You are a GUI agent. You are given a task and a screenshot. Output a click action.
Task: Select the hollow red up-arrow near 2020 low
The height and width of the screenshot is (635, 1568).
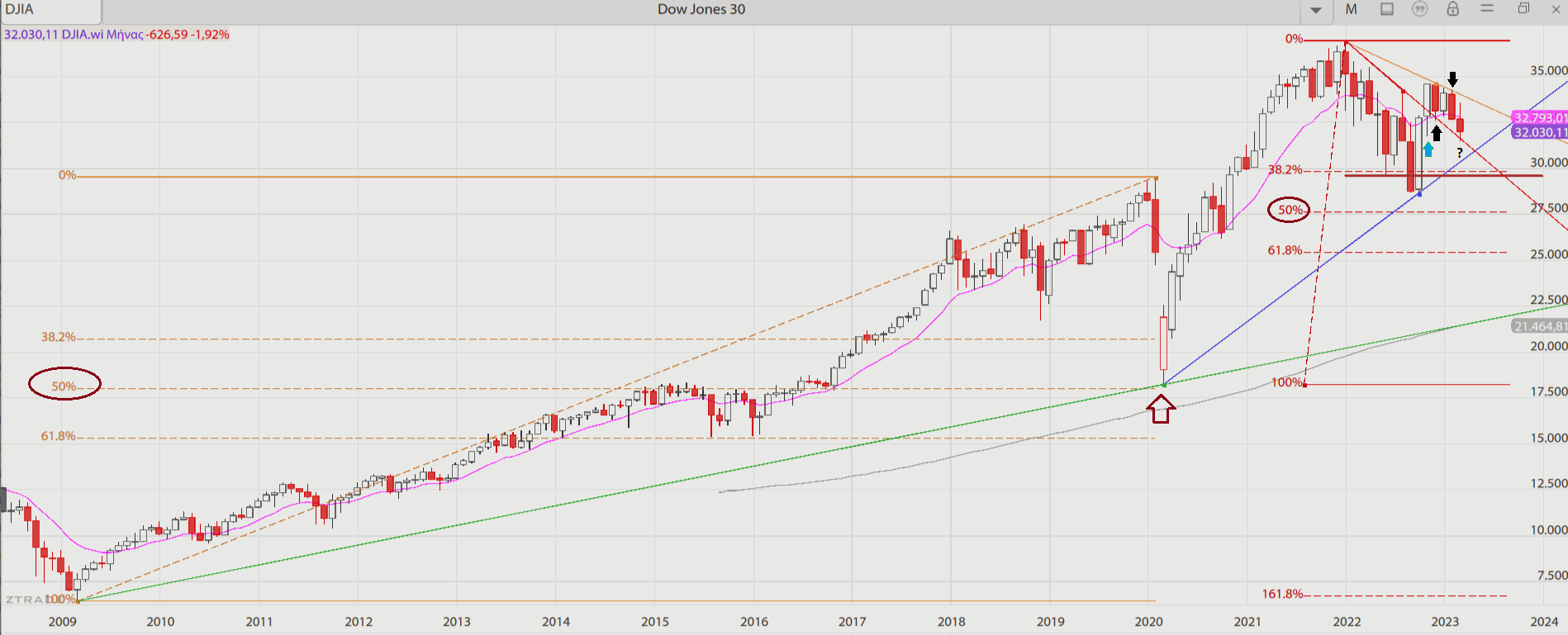[1162, 409]
